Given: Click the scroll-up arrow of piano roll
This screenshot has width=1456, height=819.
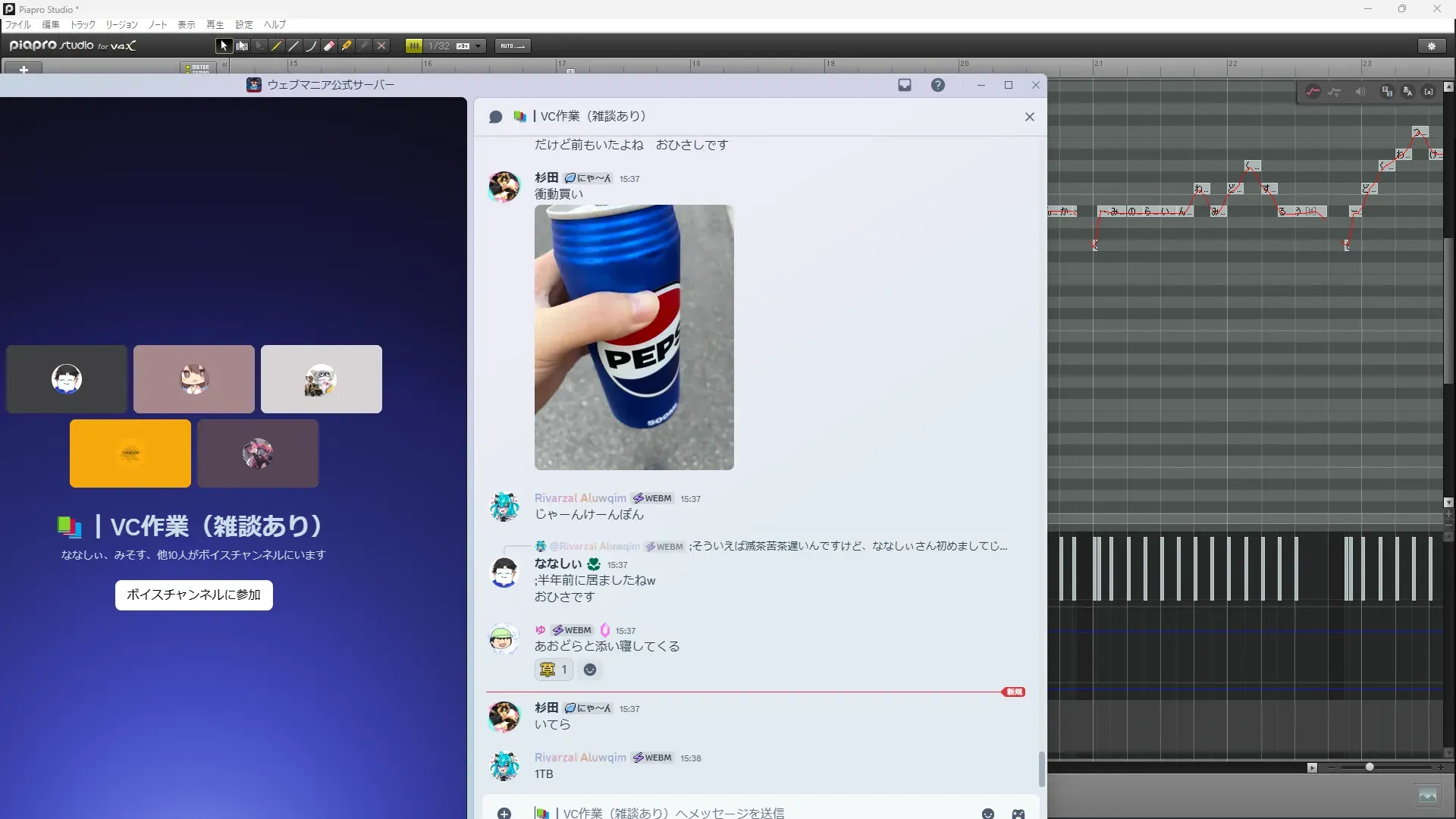Looking at the screenshot, I should click(1448, 86).
